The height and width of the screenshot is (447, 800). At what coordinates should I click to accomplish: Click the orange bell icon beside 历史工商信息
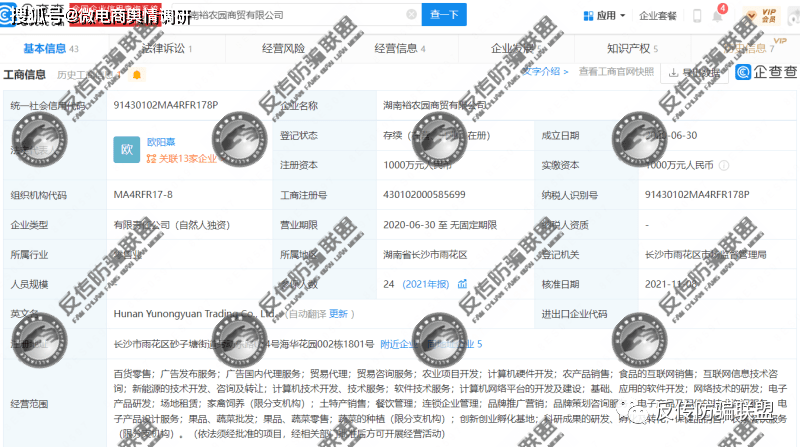click(x=137, y=75)
